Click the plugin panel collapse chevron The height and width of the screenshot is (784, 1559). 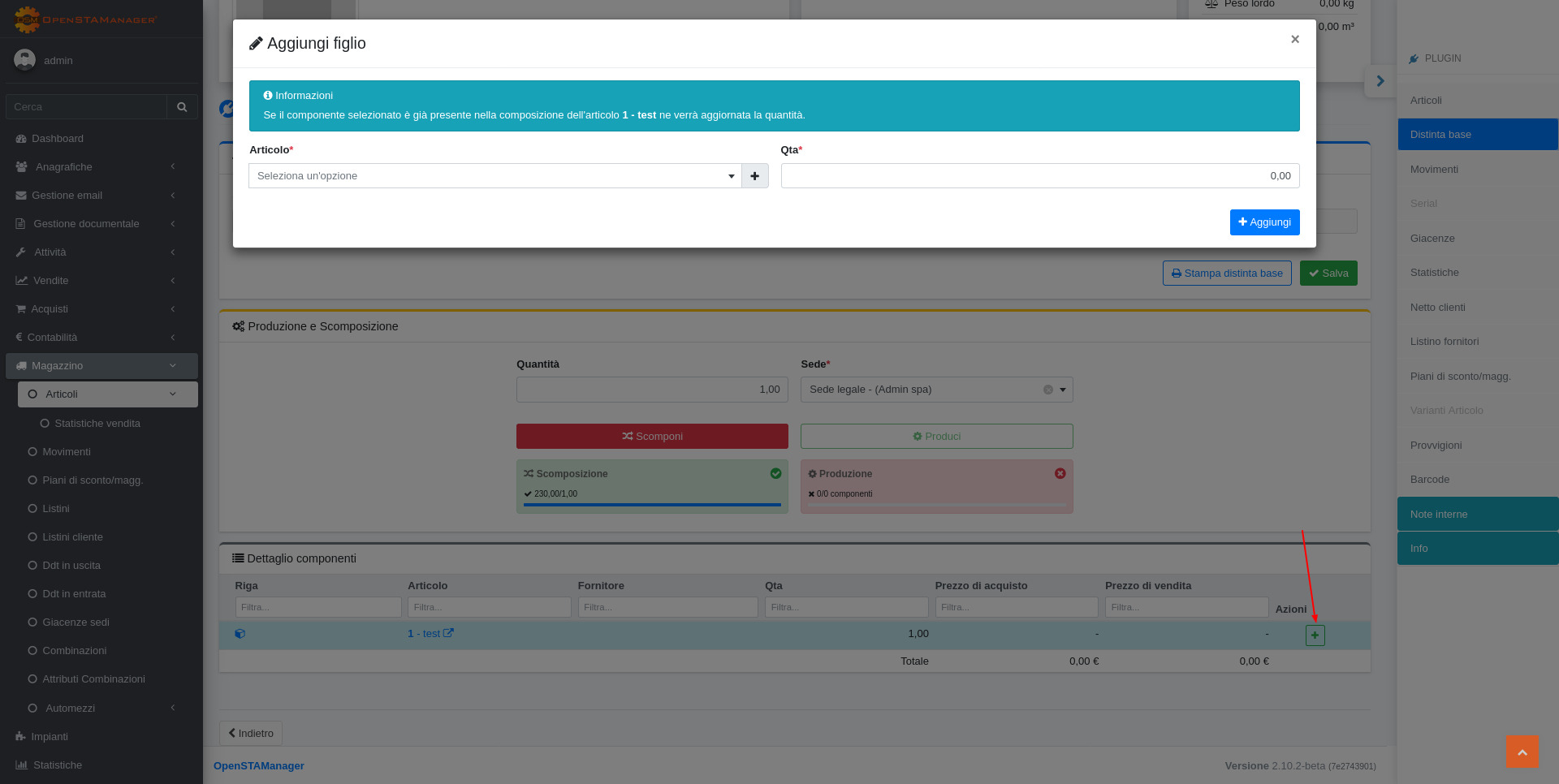1380,81
